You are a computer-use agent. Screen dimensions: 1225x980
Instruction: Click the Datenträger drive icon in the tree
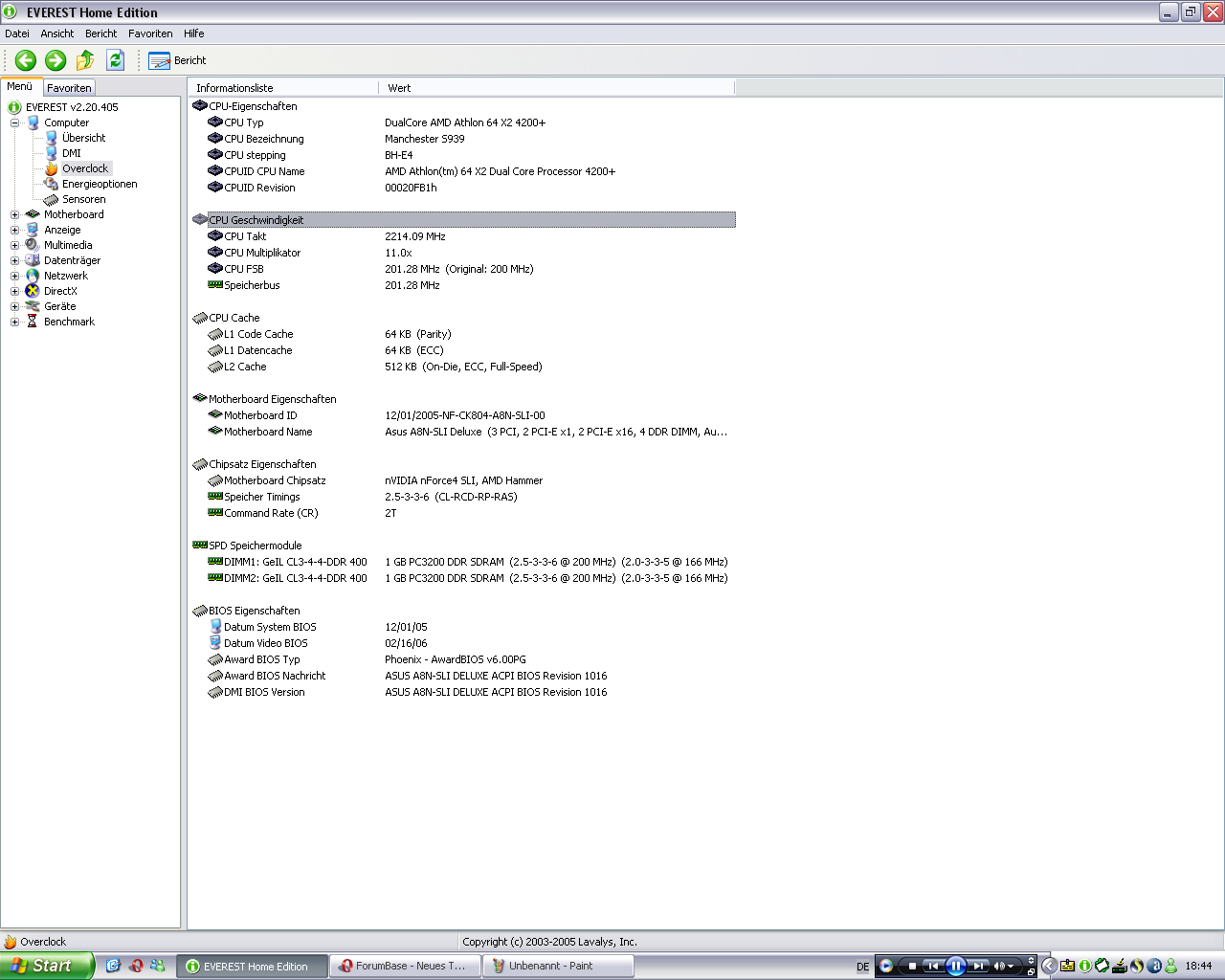point(33,260)
